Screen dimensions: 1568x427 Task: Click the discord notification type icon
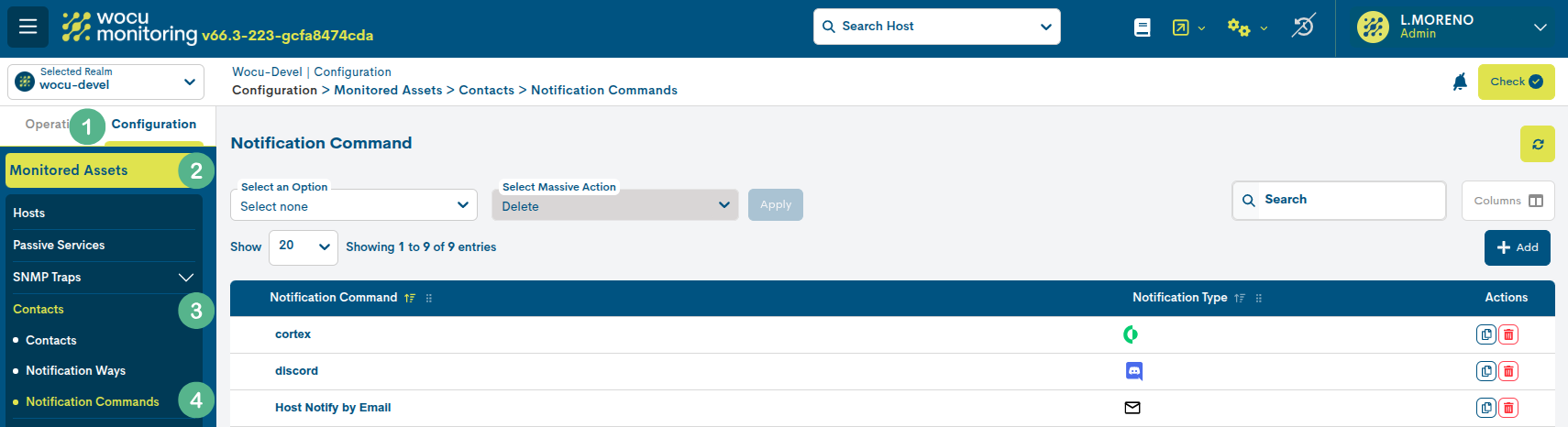[x=1134, y=371]
